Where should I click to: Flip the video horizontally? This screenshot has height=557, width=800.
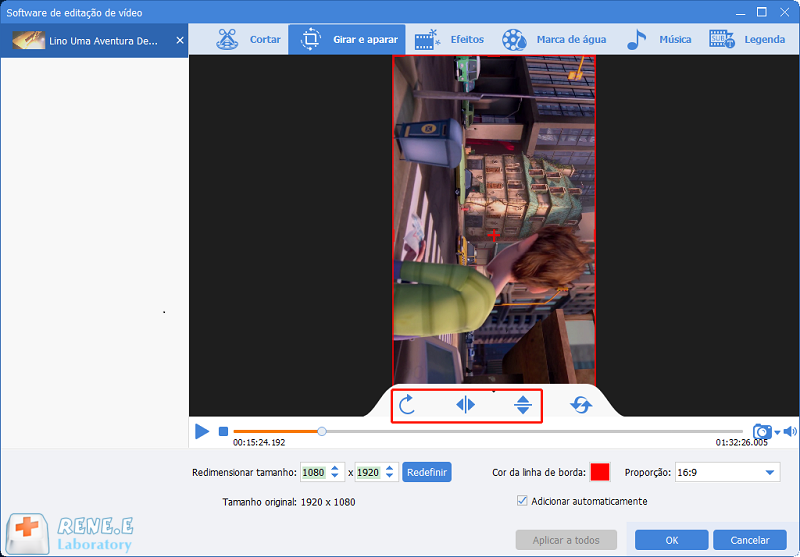tap(465, 405)
